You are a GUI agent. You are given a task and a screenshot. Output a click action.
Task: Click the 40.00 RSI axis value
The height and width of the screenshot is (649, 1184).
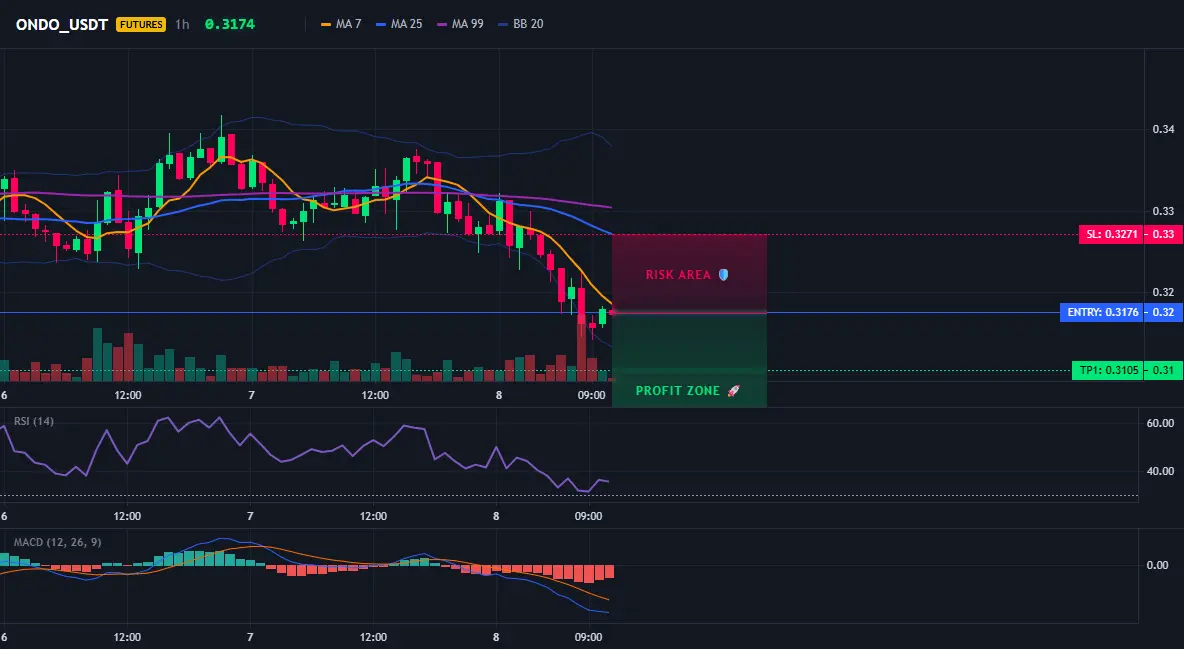tap(1160, 471)
